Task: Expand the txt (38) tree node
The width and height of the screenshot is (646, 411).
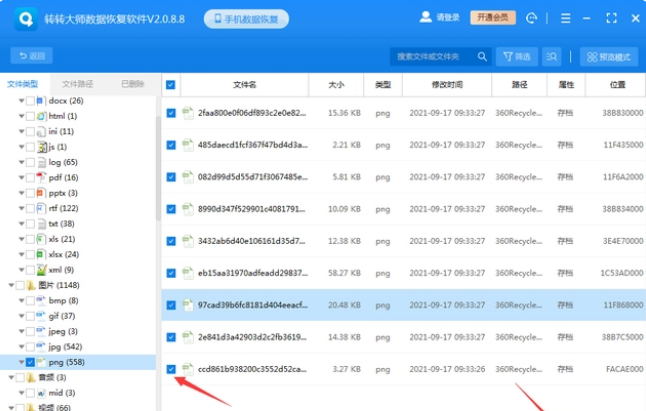Action: 21,223
